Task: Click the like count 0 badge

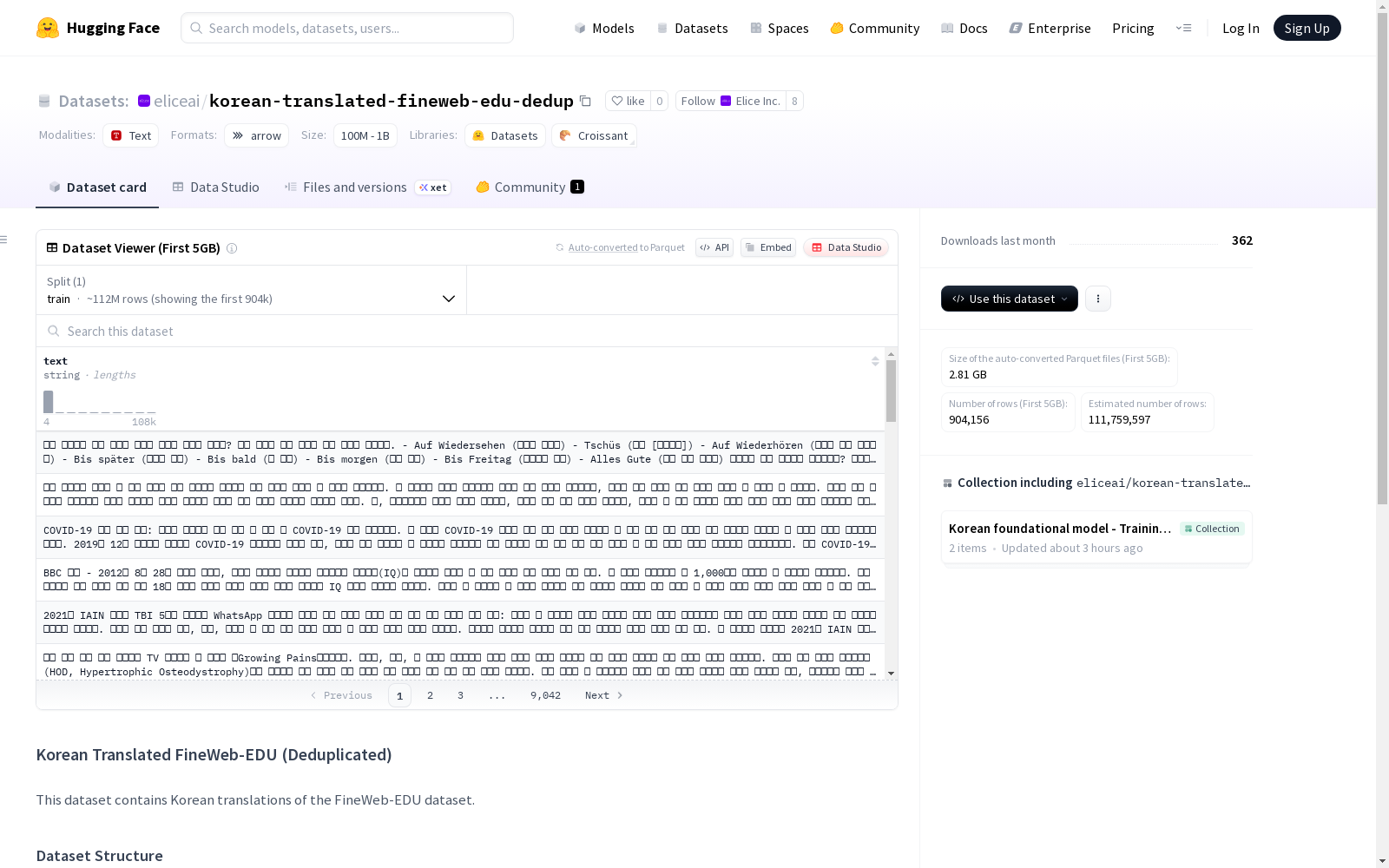Action: click(x=660, y=101)
